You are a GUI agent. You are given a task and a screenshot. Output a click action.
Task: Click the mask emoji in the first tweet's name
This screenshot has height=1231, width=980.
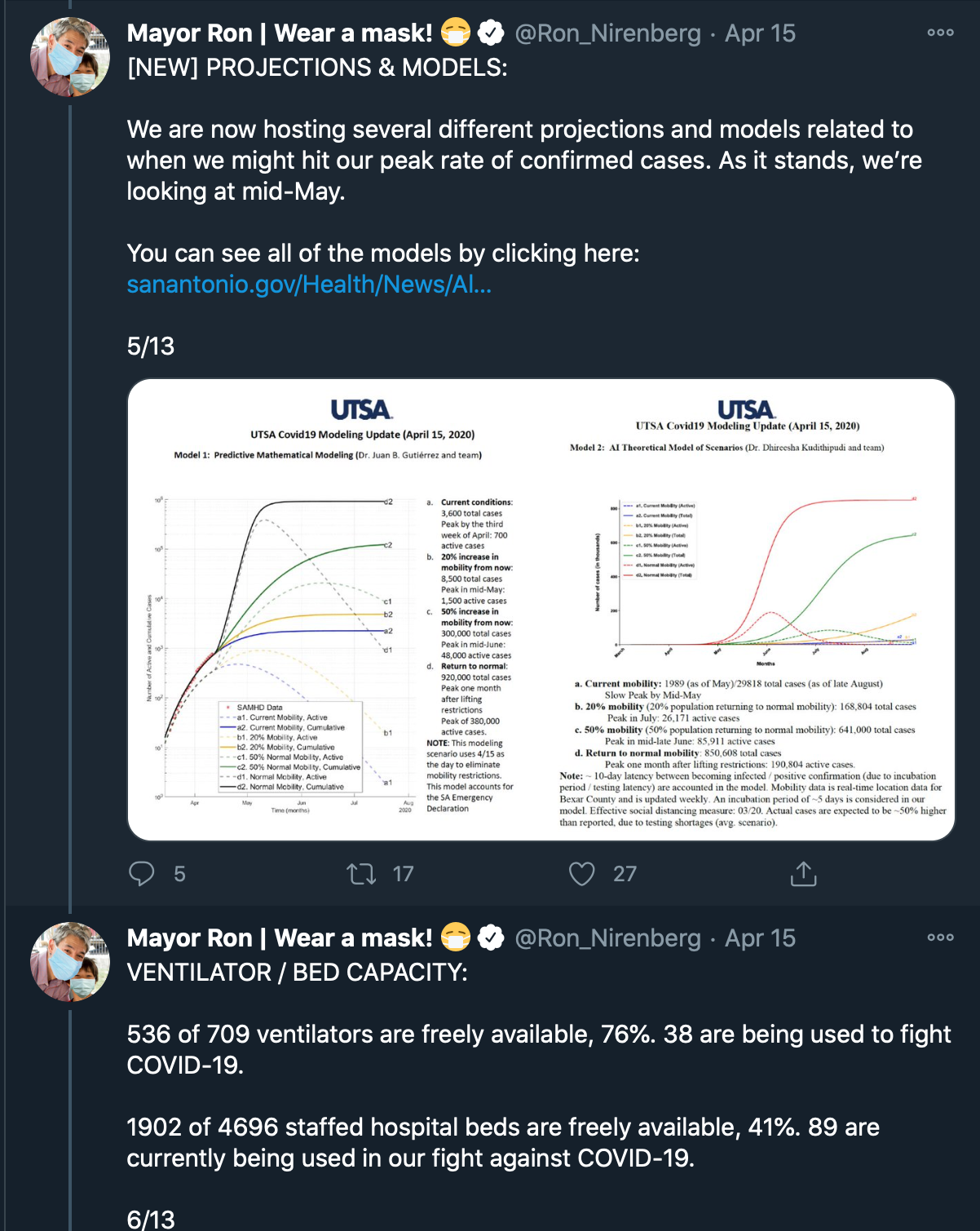[456, 33]
